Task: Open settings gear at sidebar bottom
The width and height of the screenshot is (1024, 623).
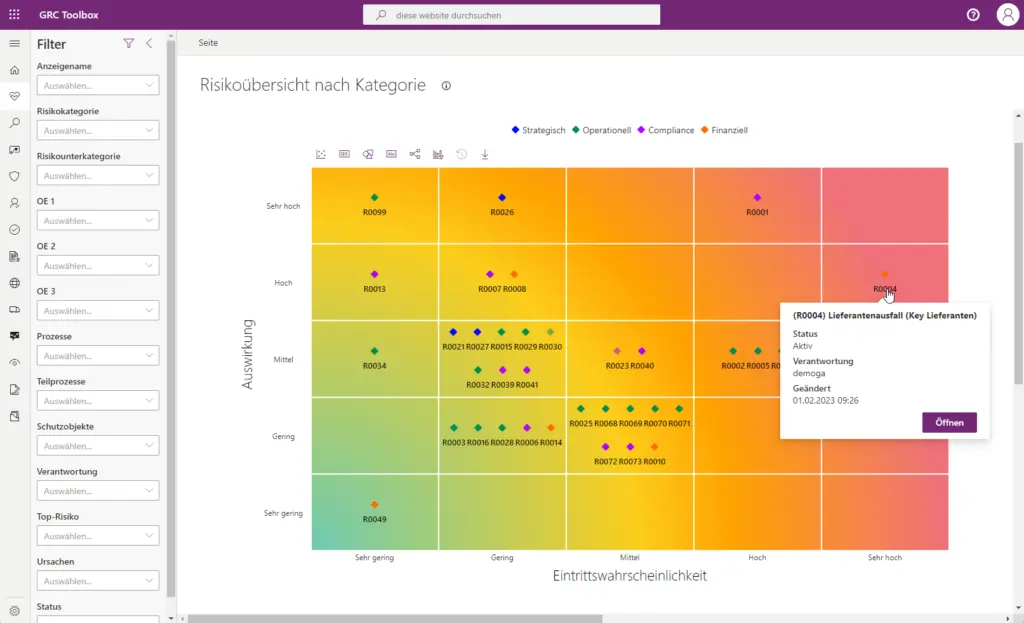Action: [x=14, y=610]
